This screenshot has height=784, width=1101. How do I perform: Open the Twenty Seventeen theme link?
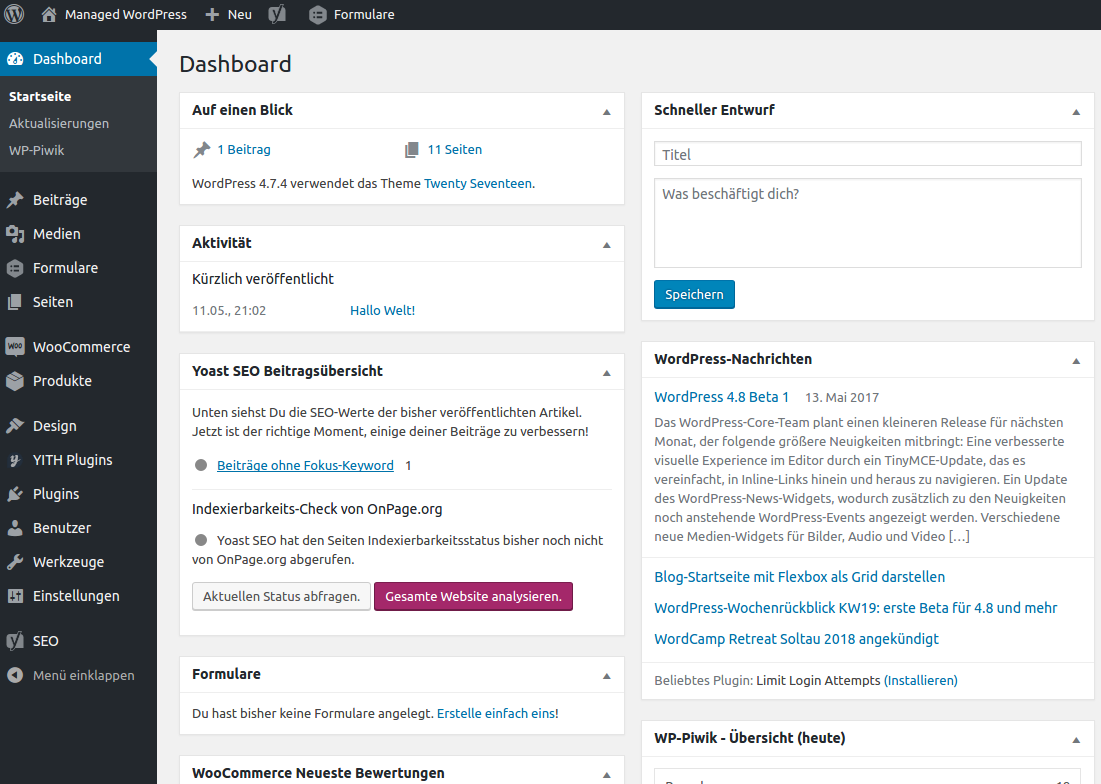point(477,184)
